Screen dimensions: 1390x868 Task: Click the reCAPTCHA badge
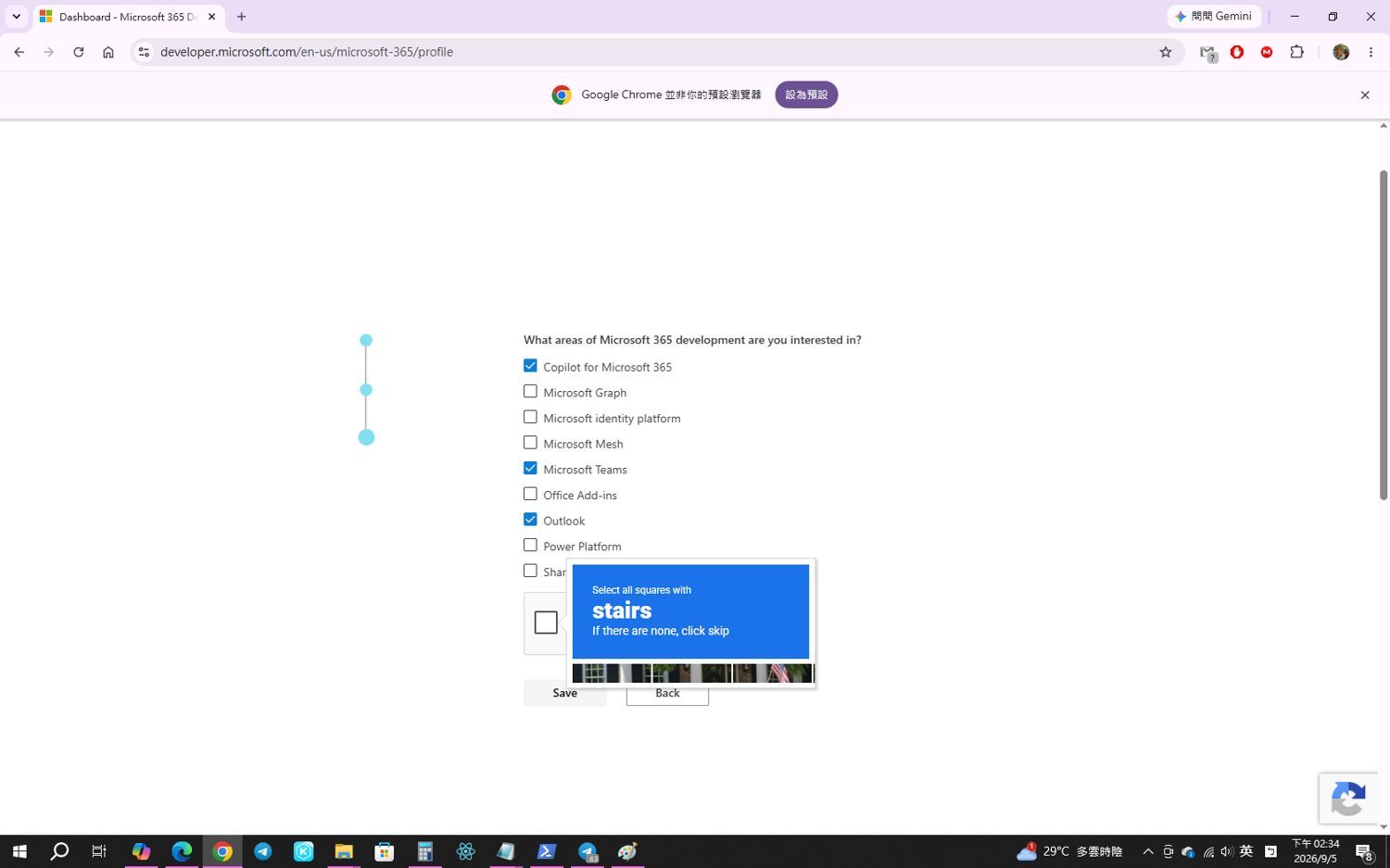1348,799
